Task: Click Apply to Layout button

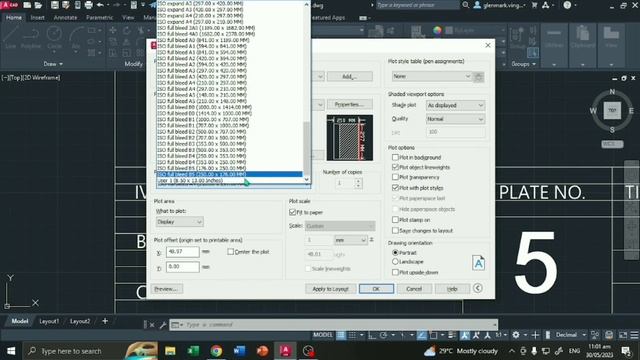Action: coord(331,289)
